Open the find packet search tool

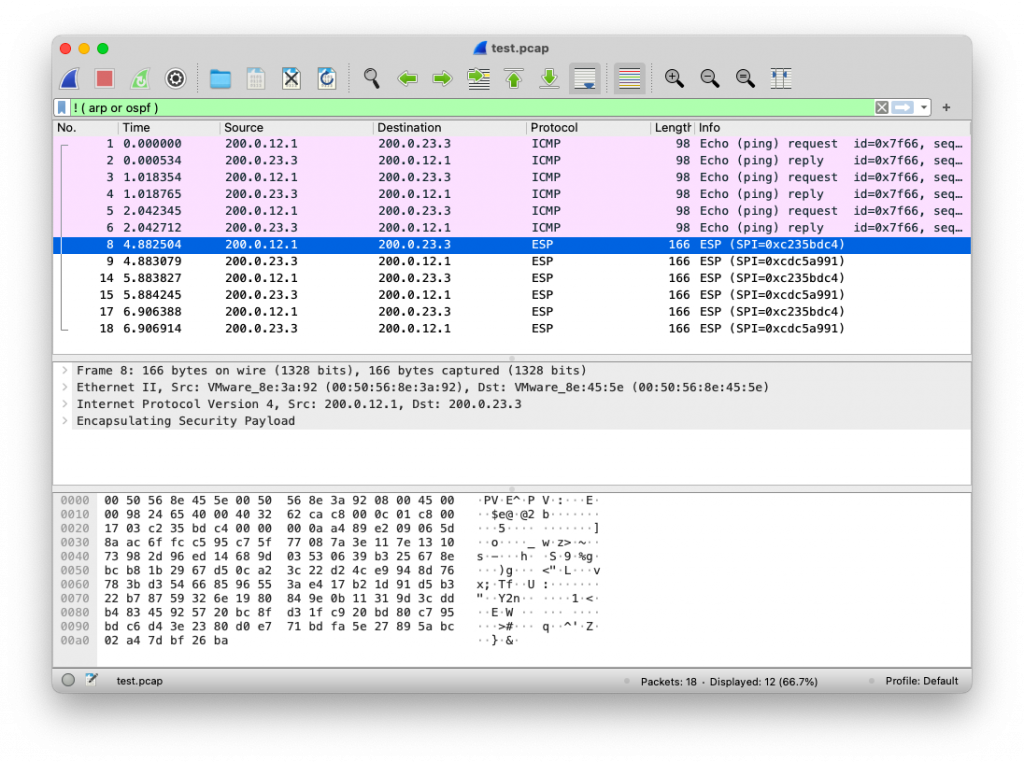[372, 78]
